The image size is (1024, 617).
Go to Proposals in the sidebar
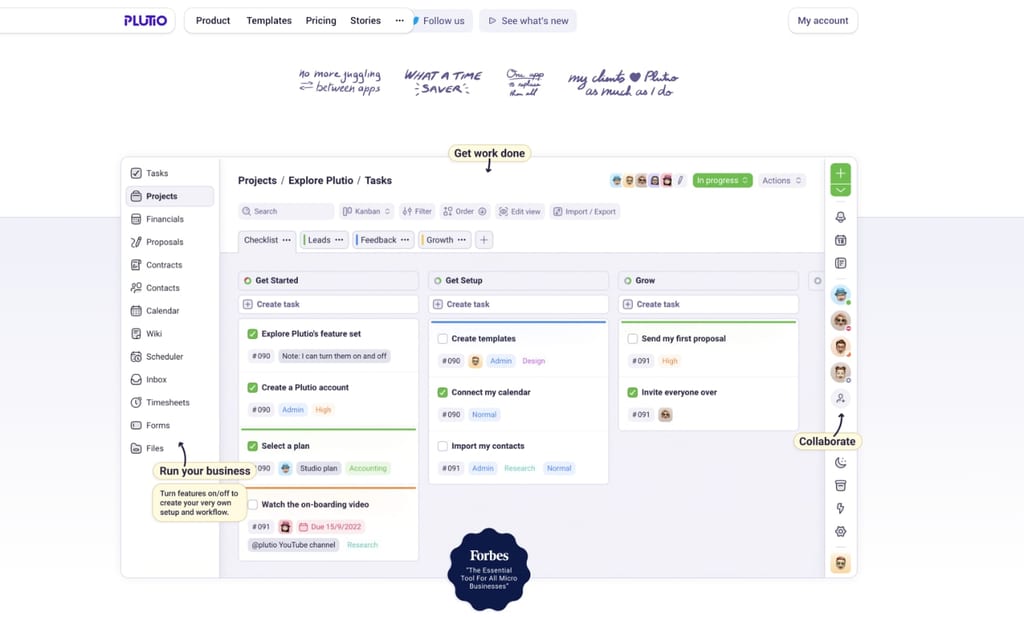point(157,242)
